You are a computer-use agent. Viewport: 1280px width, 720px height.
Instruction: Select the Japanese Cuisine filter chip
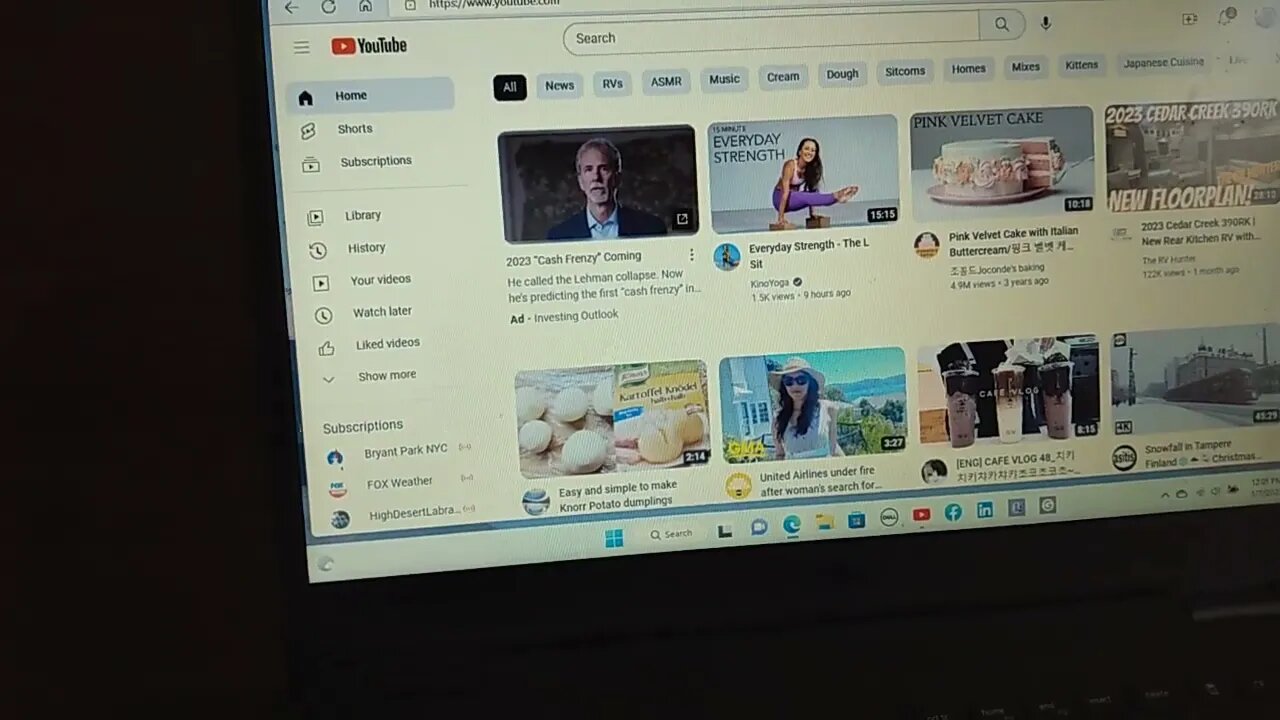(x=1163, y=62)
